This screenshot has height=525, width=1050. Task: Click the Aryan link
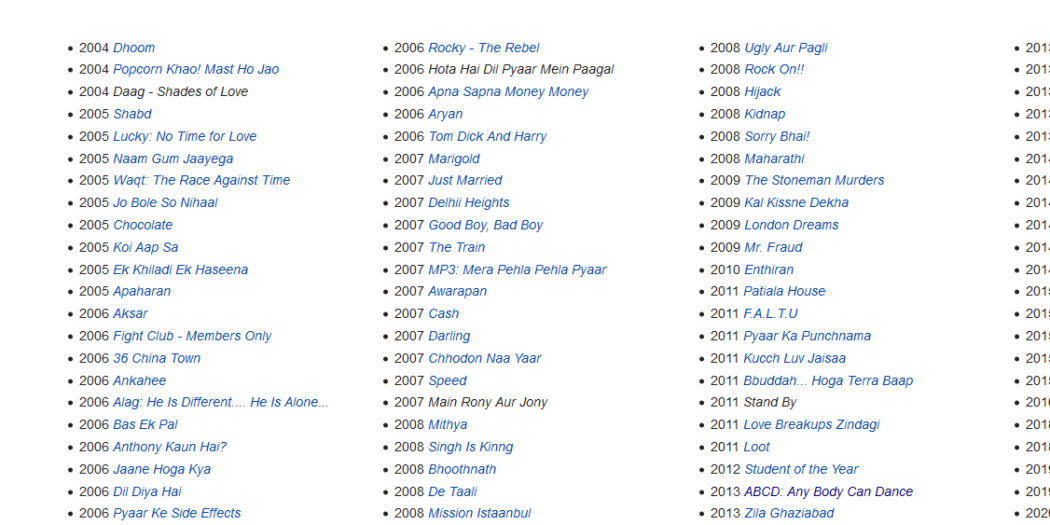445,114
